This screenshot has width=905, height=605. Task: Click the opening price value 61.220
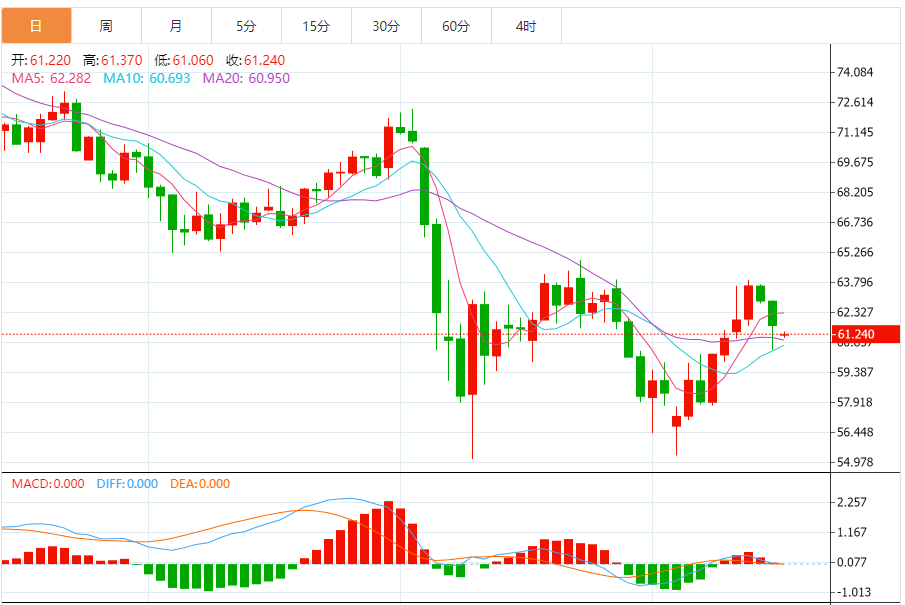click(50, 60)
